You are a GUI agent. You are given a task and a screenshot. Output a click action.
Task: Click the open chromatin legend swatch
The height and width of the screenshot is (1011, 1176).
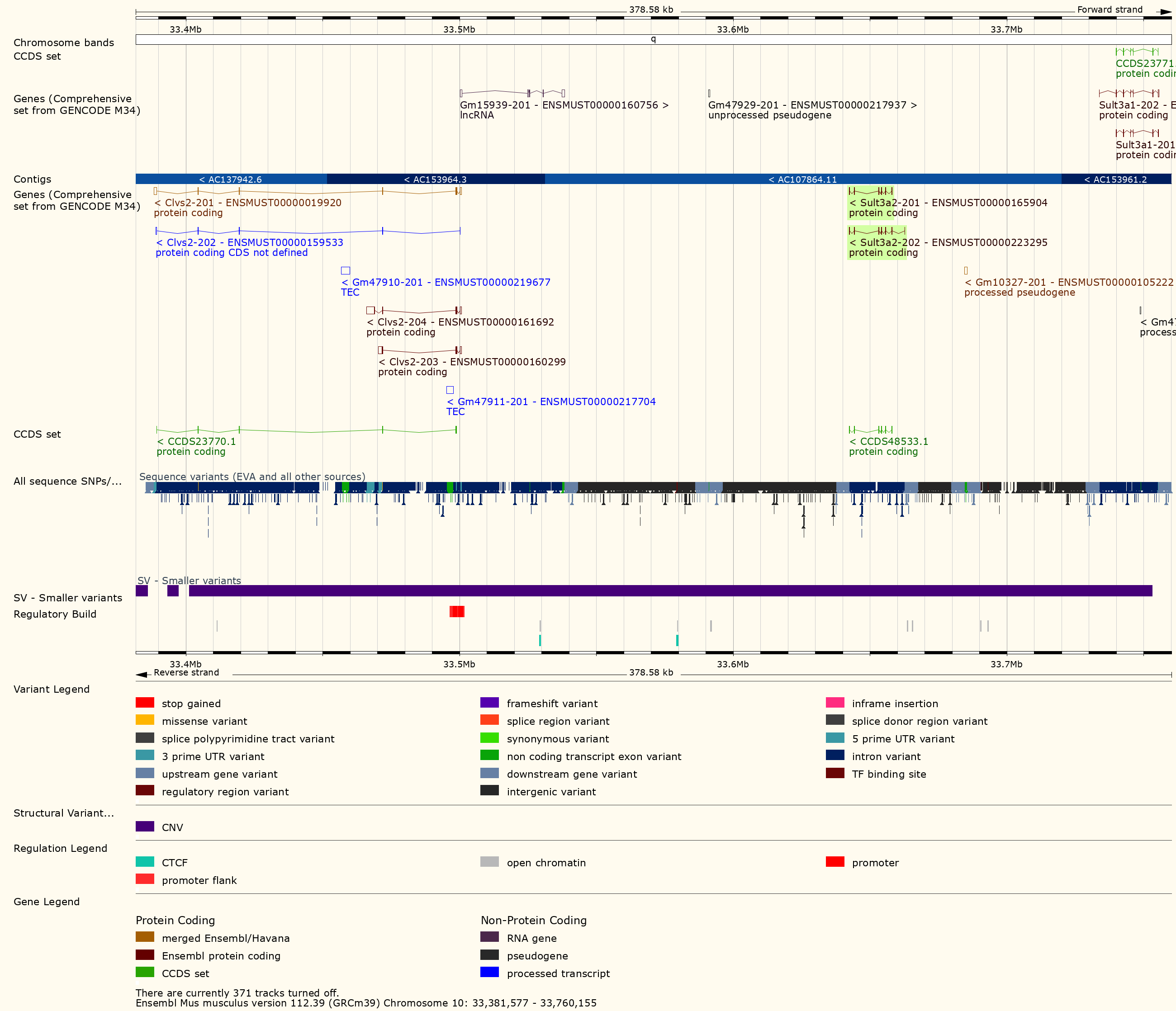489,862
